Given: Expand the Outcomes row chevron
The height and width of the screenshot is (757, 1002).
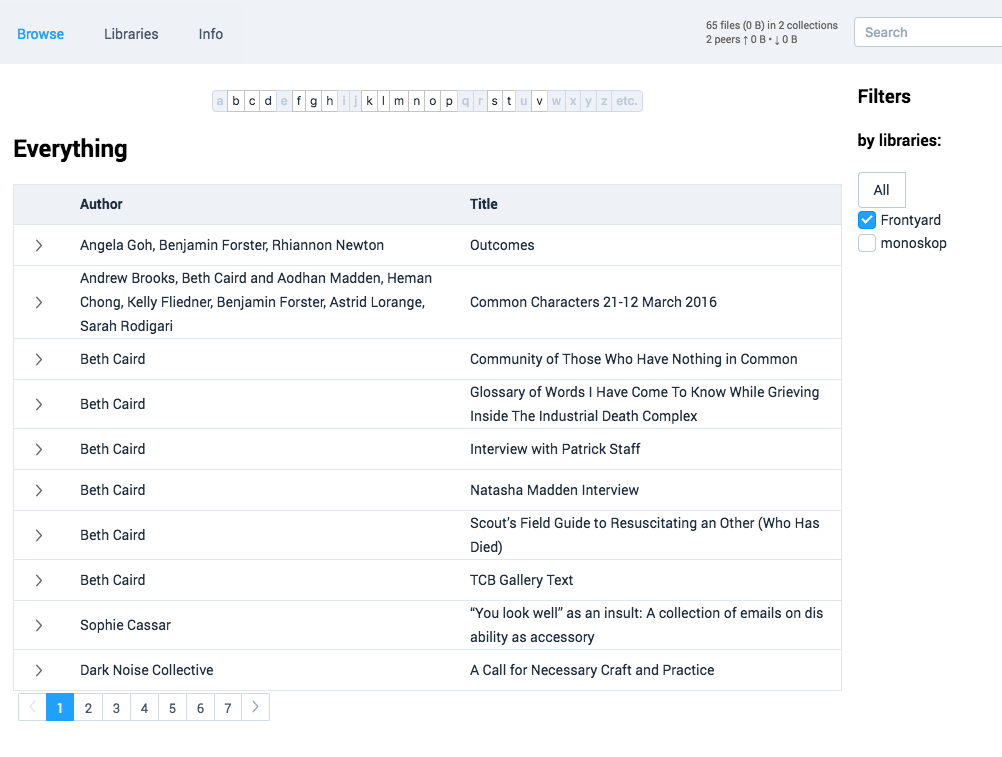Looking at the screenshot, I should pyautogui.click(x=39, y=245).
